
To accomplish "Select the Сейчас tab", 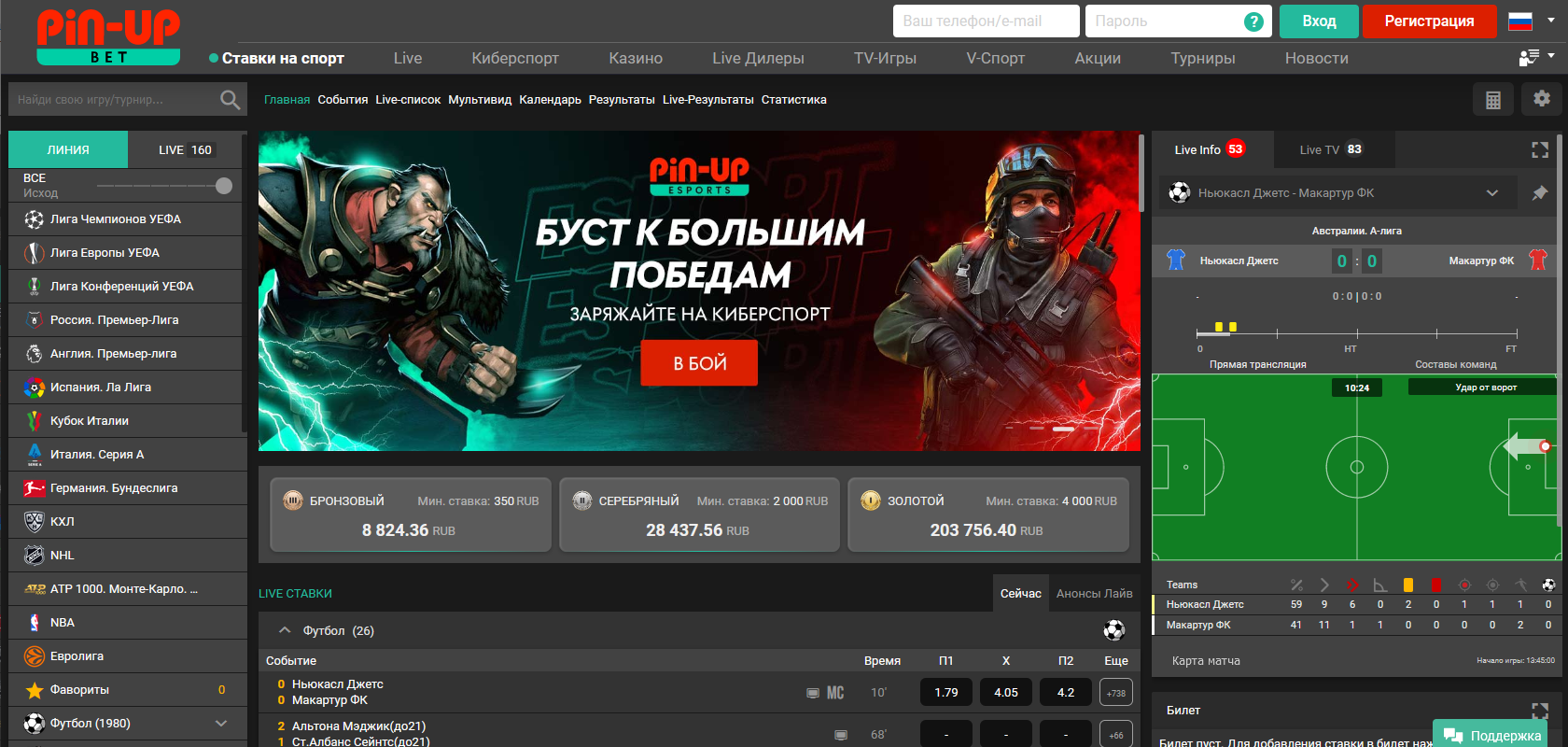I will [1021, 594].
